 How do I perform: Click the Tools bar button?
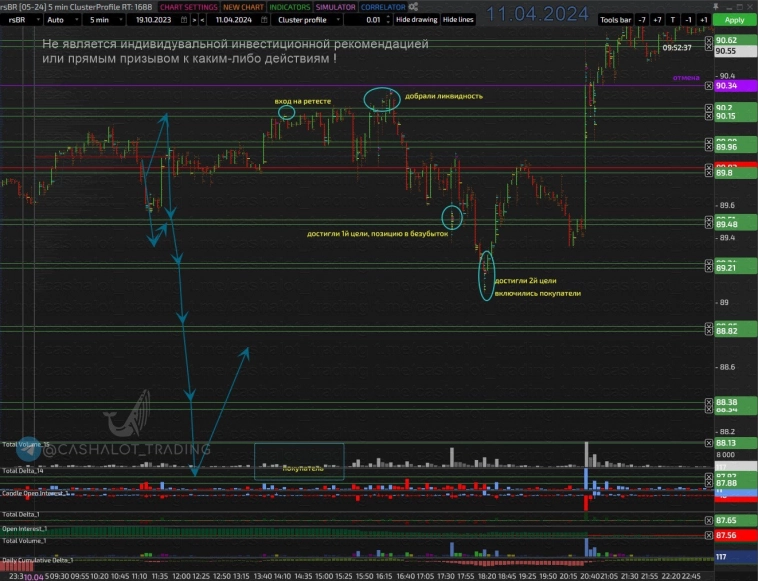[615, 19]
